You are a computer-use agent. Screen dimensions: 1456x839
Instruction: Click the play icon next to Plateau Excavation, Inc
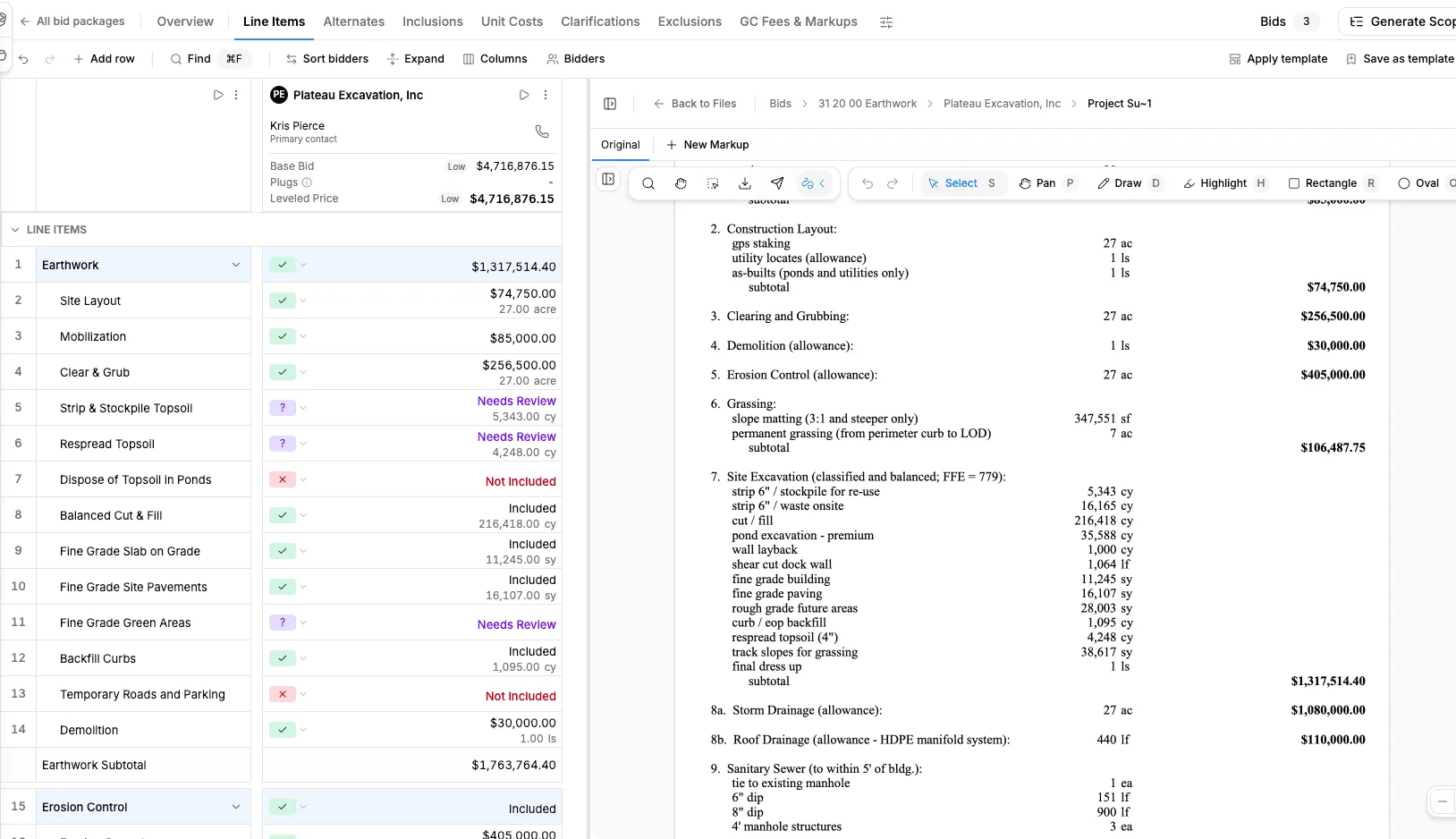pos(524,95)
